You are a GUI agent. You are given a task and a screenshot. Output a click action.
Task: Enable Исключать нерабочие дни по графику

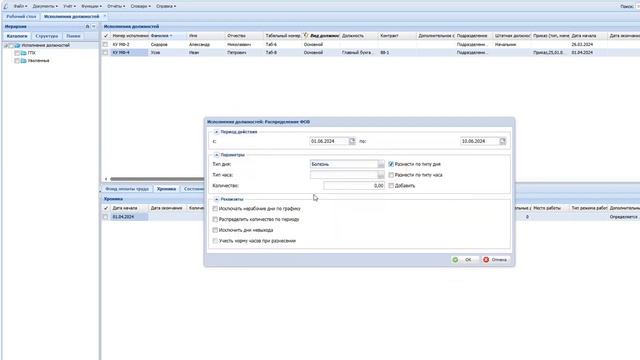coord(215,209)
